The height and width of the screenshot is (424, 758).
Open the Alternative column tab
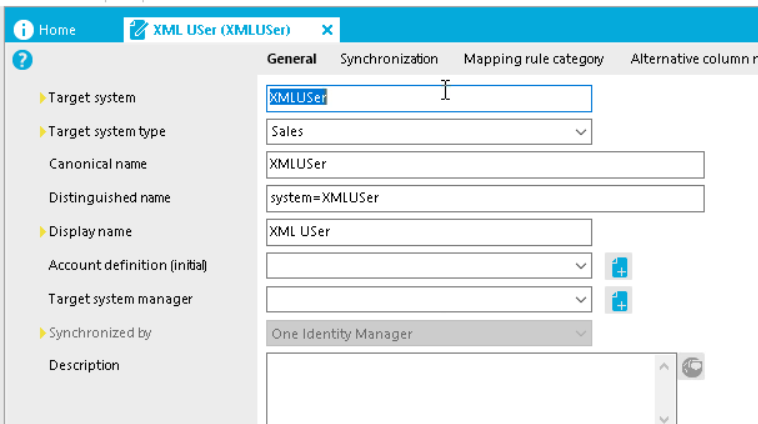coord(694,59)
